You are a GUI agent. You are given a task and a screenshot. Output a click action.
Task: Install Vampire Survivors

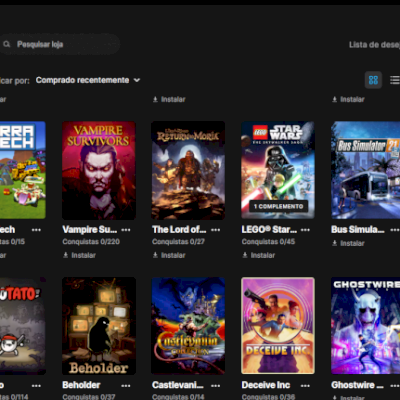coord(79,255)
